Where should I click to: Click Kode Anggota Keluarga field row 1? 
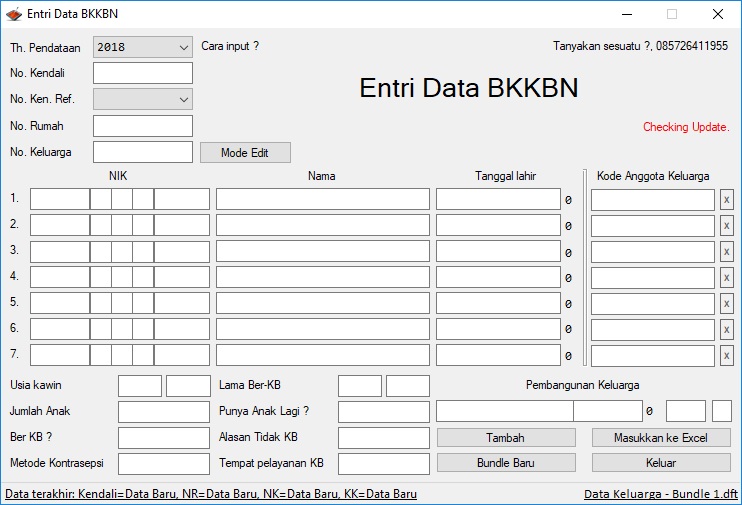click(x=653, y=200)
